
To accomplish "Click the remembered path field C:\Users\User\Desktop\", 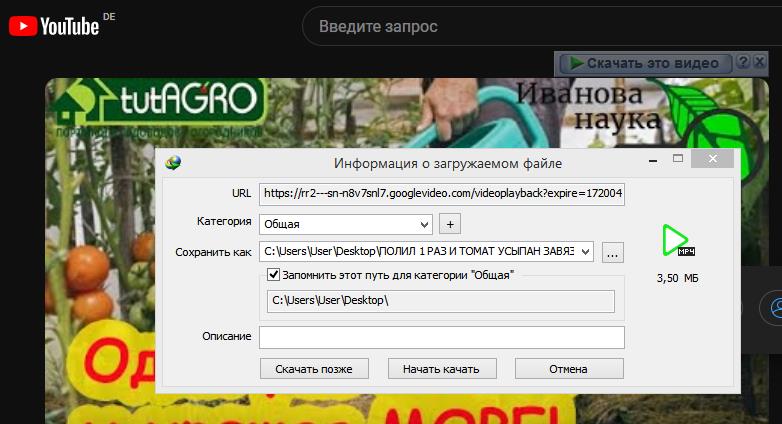I will [441, 301].
